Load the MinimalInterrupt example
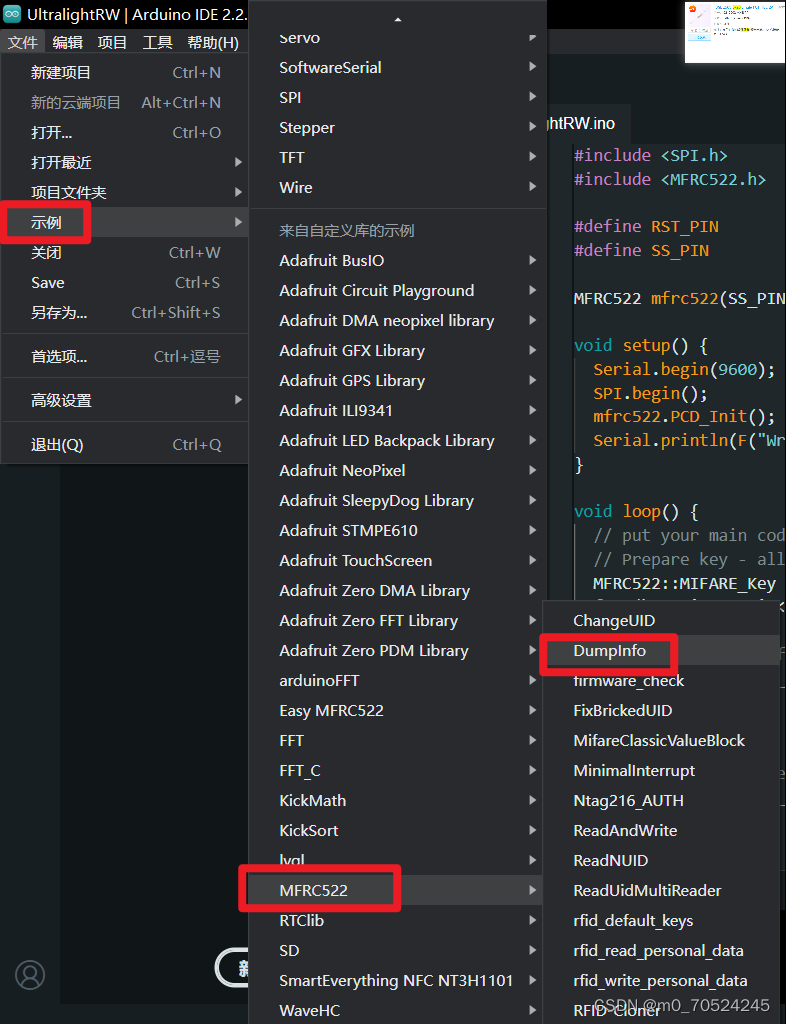786x1024 pixels. [663, 771]
